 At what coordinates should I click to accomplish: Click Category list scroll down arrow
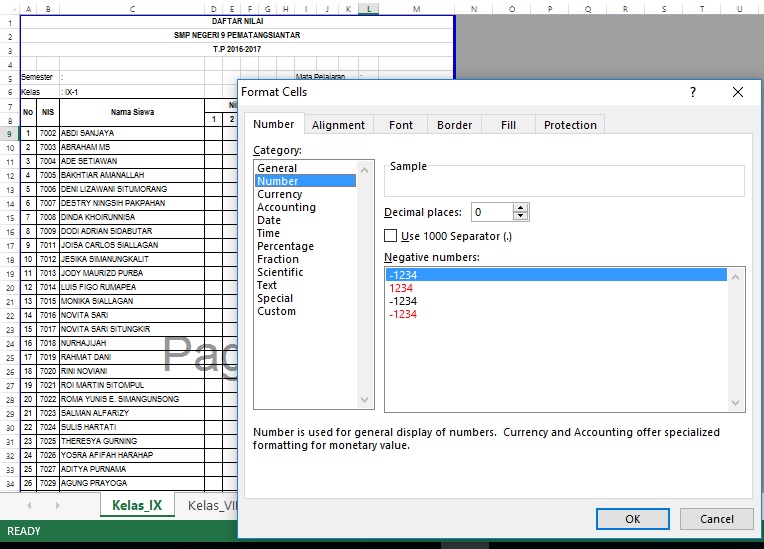pos(364,399)
